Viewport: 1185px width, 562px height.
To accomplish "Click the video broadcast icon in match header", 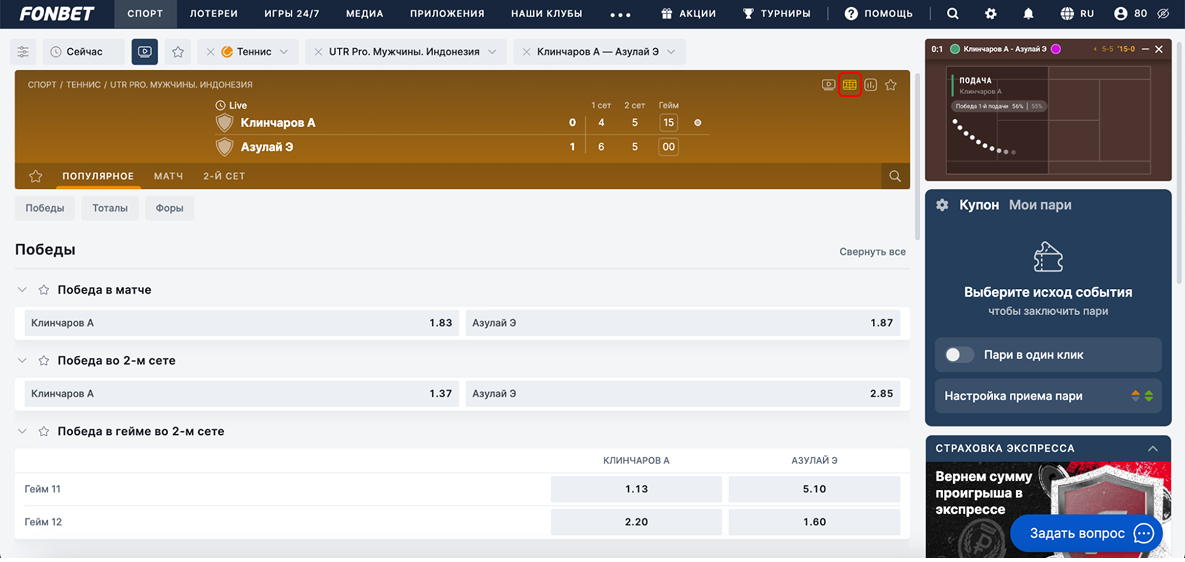I will point(828,85).
